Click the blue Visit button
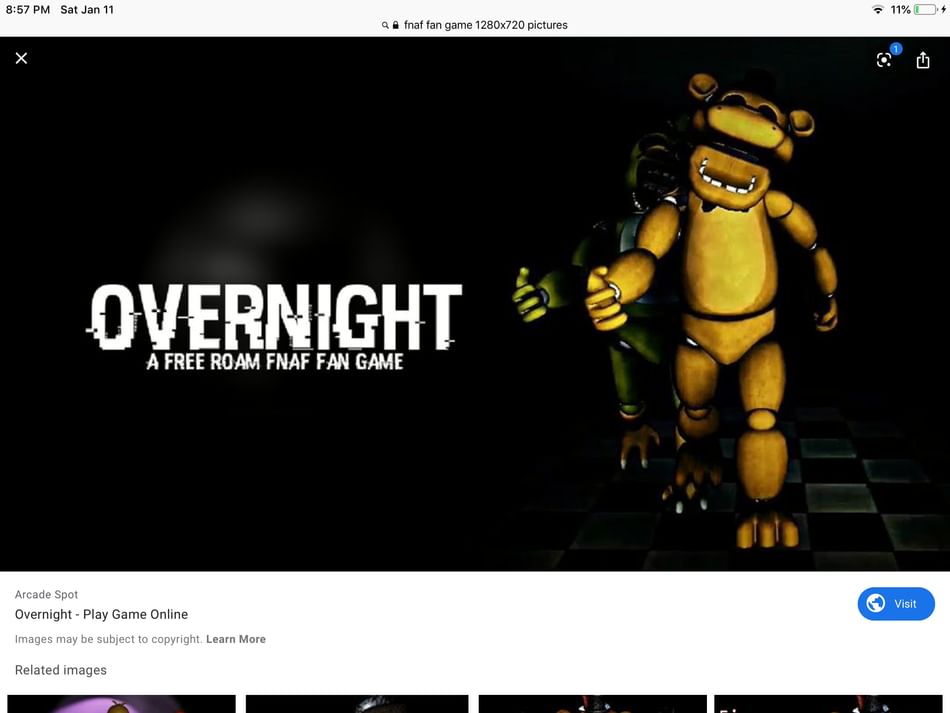Image resolution: width=950 pixels, height=713 pixels. [x=896, y=603]
